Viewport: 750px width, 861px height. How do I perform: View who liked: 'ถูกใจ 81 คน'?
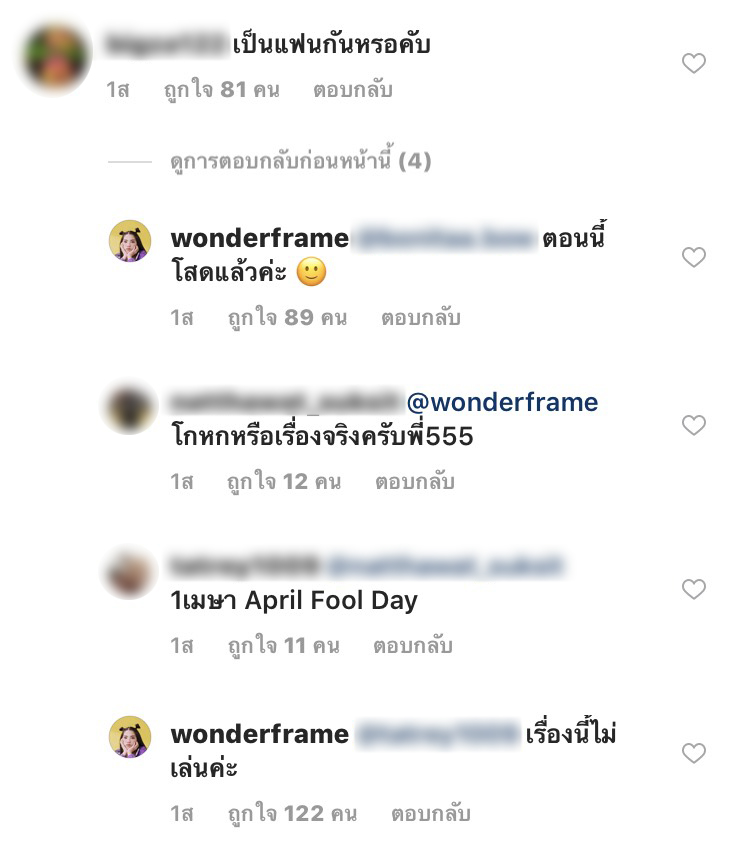point(222,90)
